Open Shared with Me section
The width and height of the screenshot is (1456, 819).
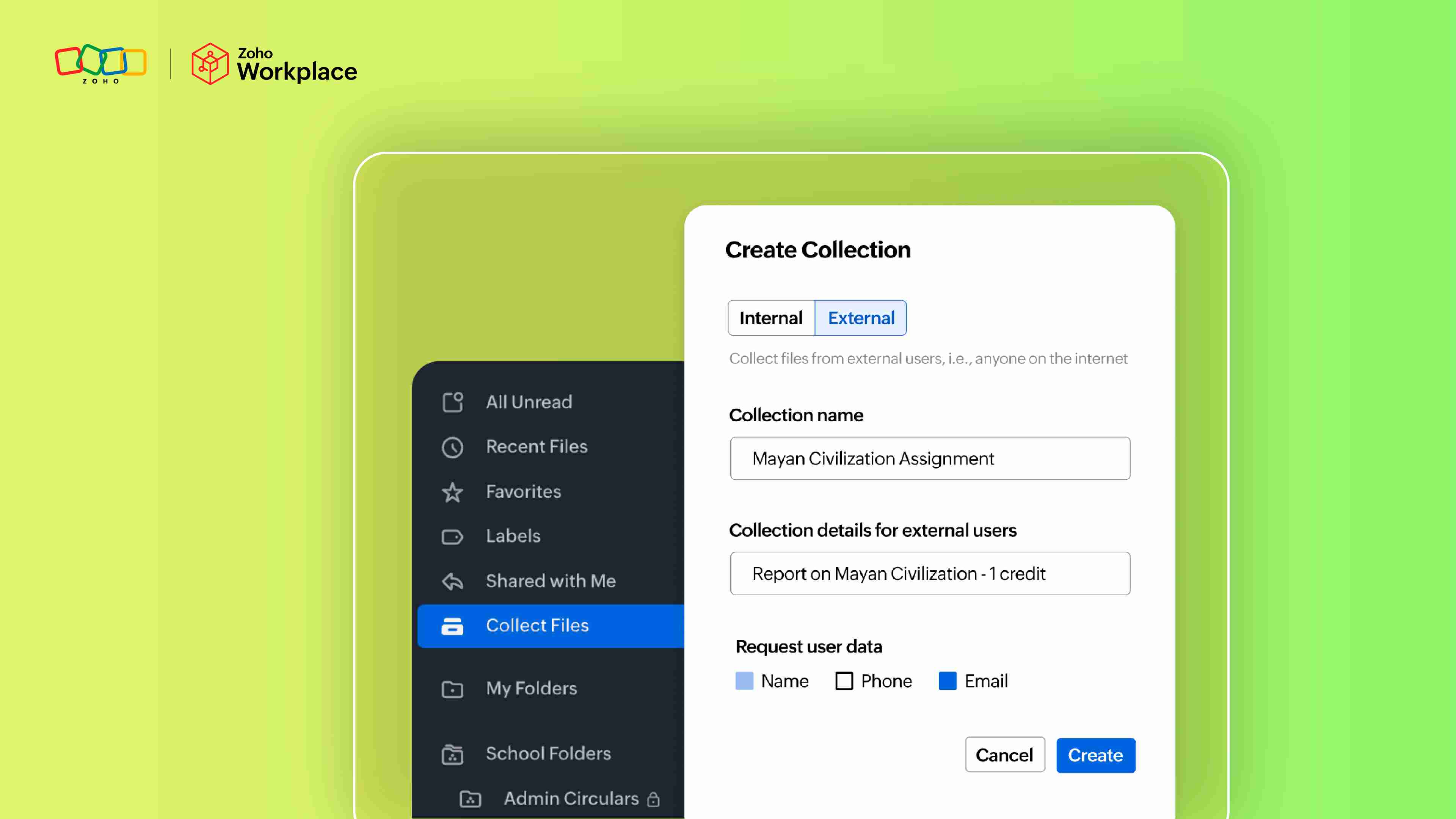coord(551,581)
